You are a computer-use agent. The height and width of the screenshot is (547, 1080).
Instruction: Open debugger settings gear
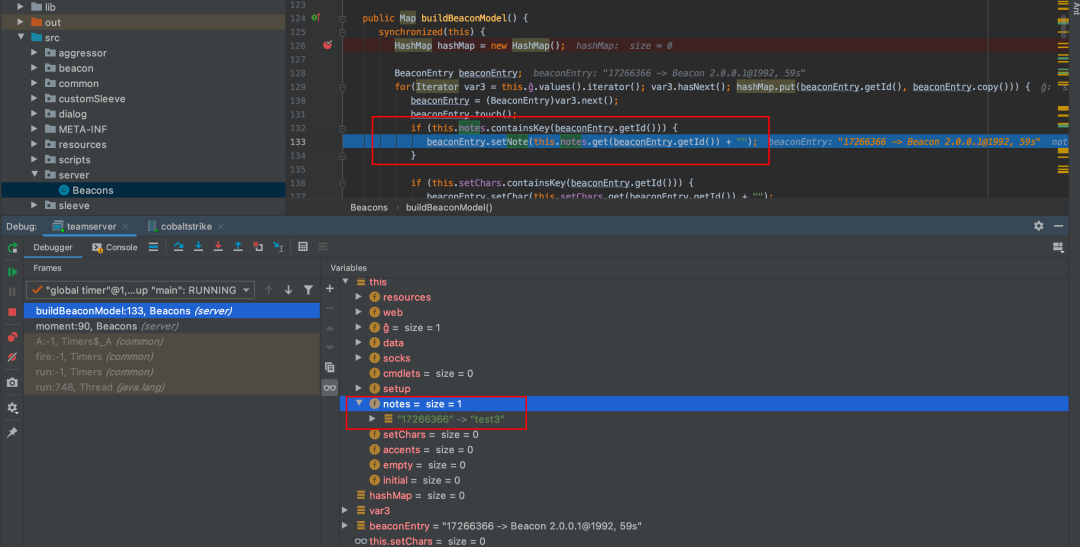[x=12, y=408]
